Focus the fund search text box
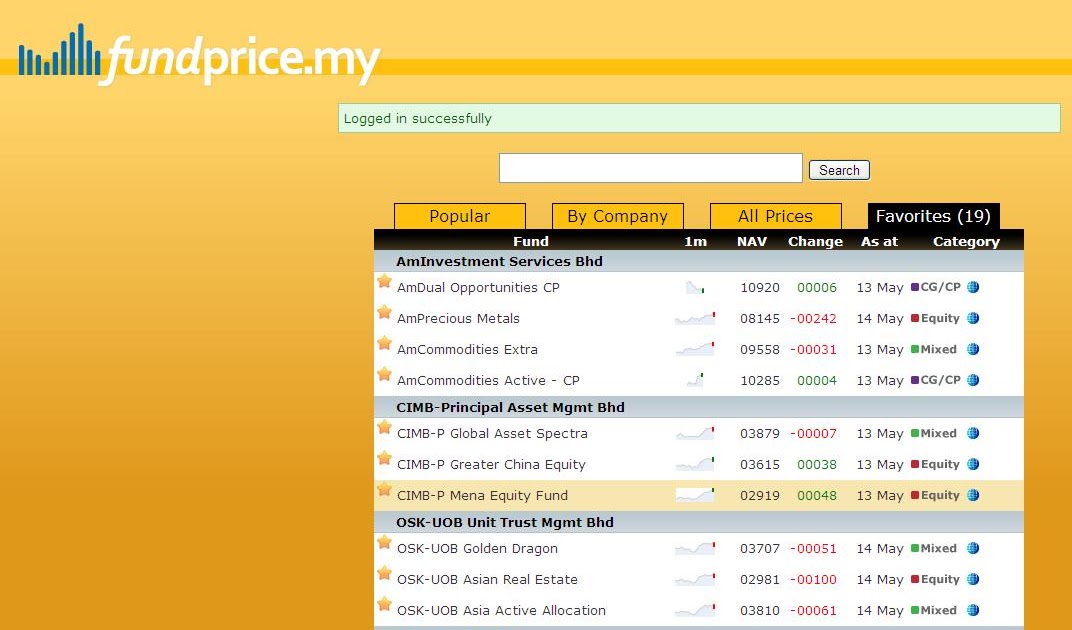 650,168
